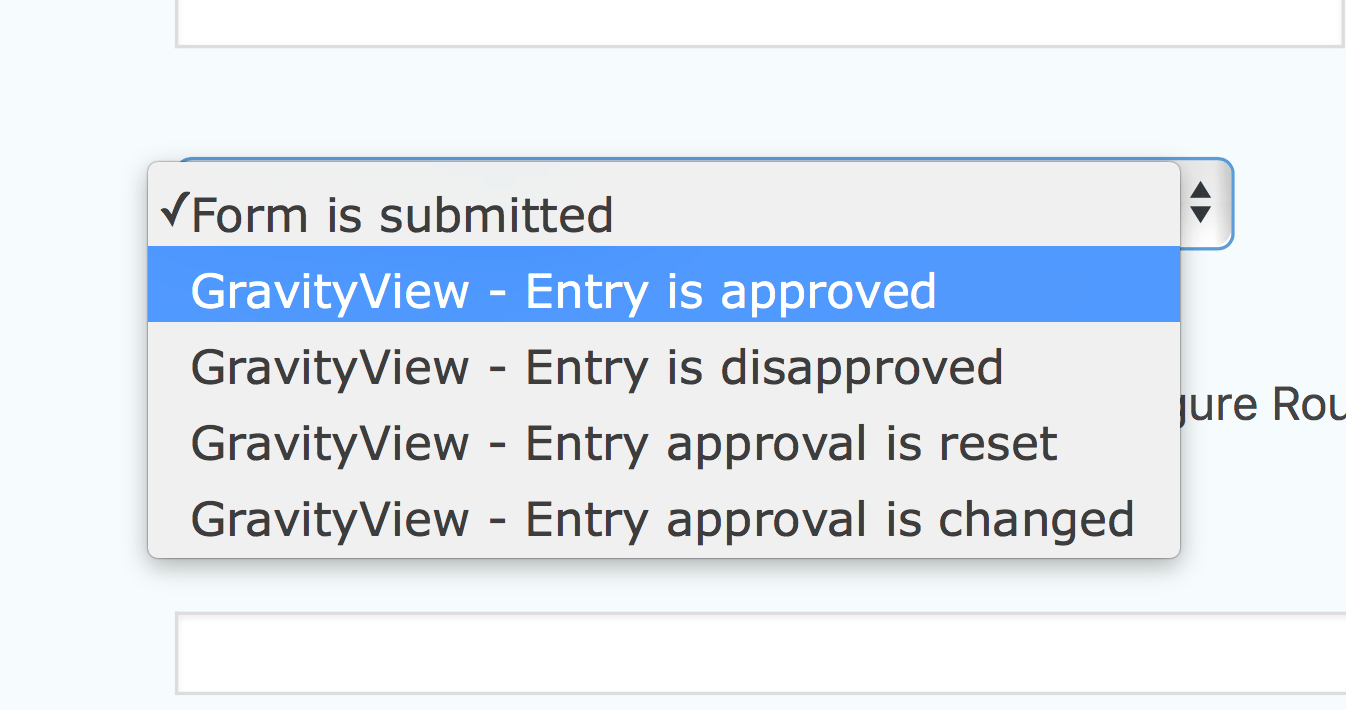This screenshot has width=1346, height=710.
Task: Choose GravityView - Entry approval is reset
Action: point(664,442)
